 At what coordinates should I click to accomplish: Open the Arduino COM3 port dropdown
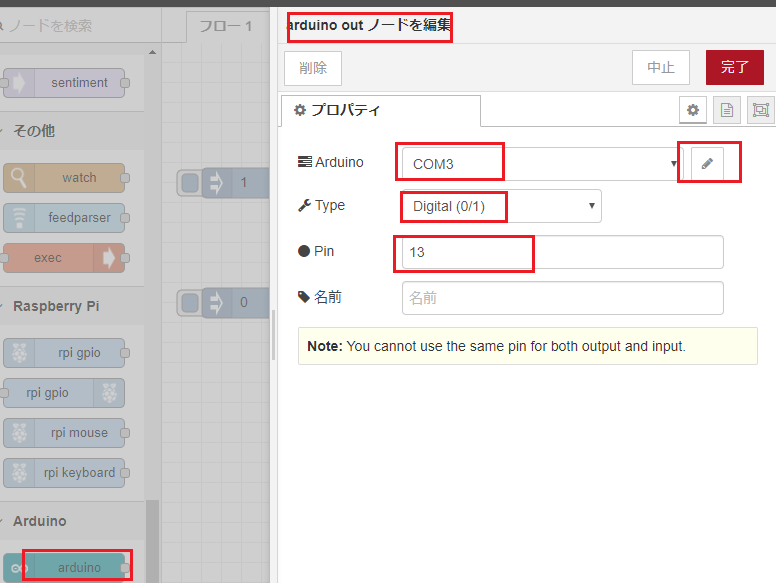pyautogui.click(x=540, y=163)
